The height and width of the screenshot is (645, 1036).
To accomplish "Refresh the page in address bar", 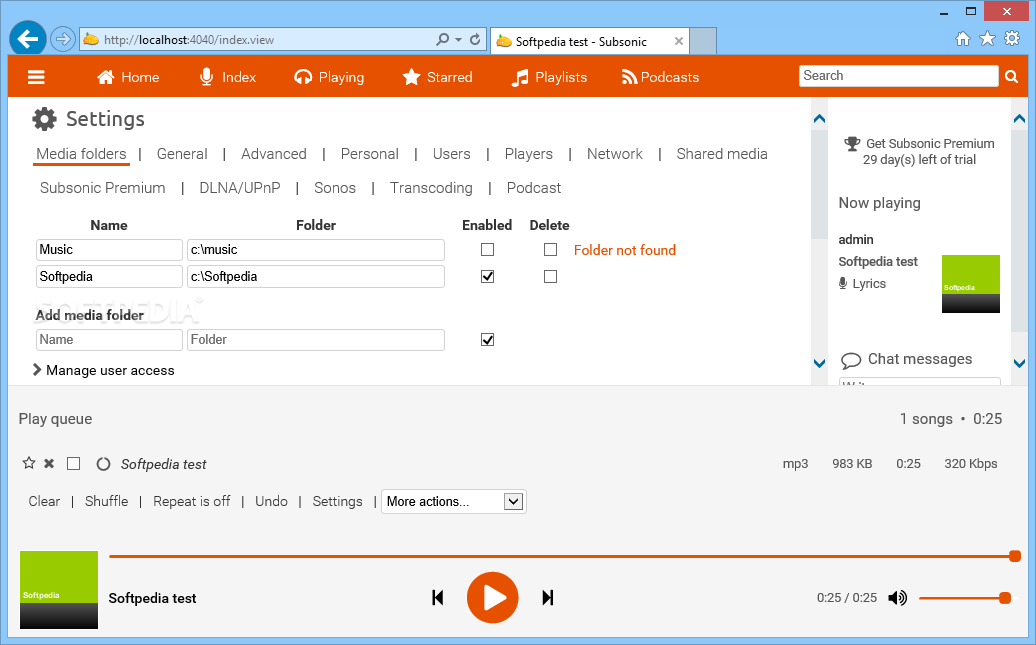I will pos(475,40).
